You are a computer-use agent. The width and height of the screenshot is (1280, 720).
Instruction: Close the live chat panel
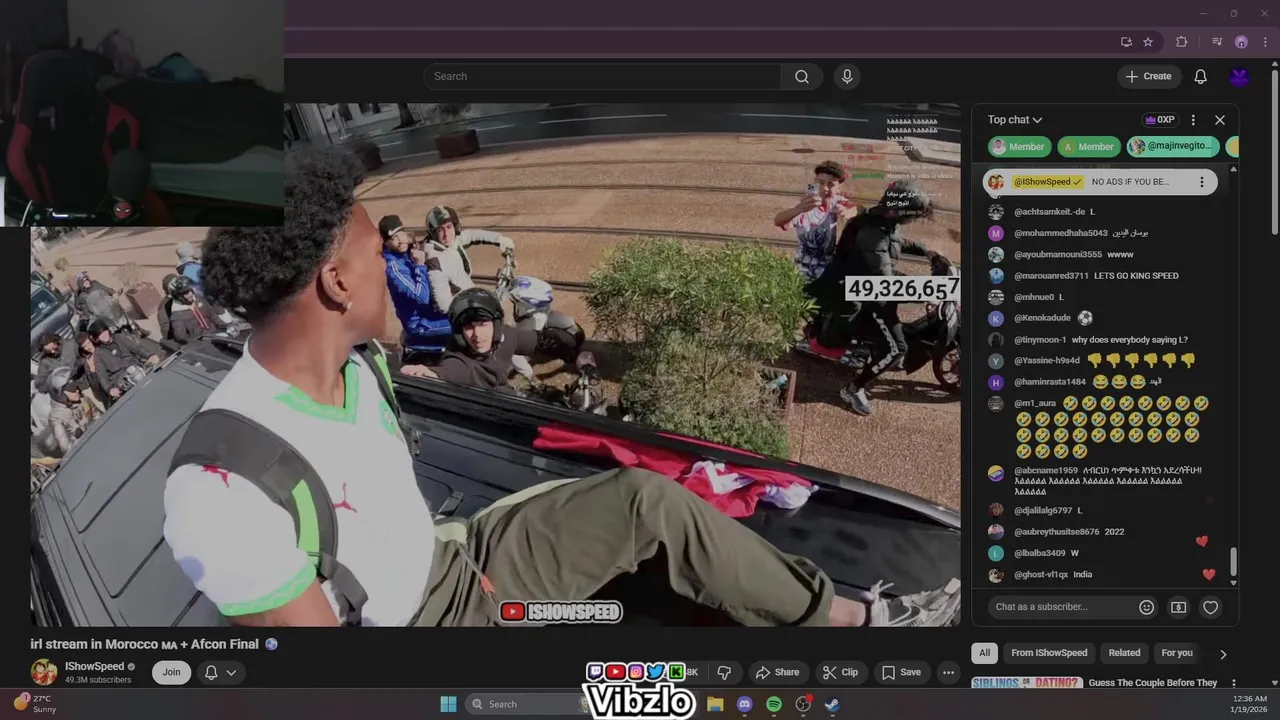1220,120
